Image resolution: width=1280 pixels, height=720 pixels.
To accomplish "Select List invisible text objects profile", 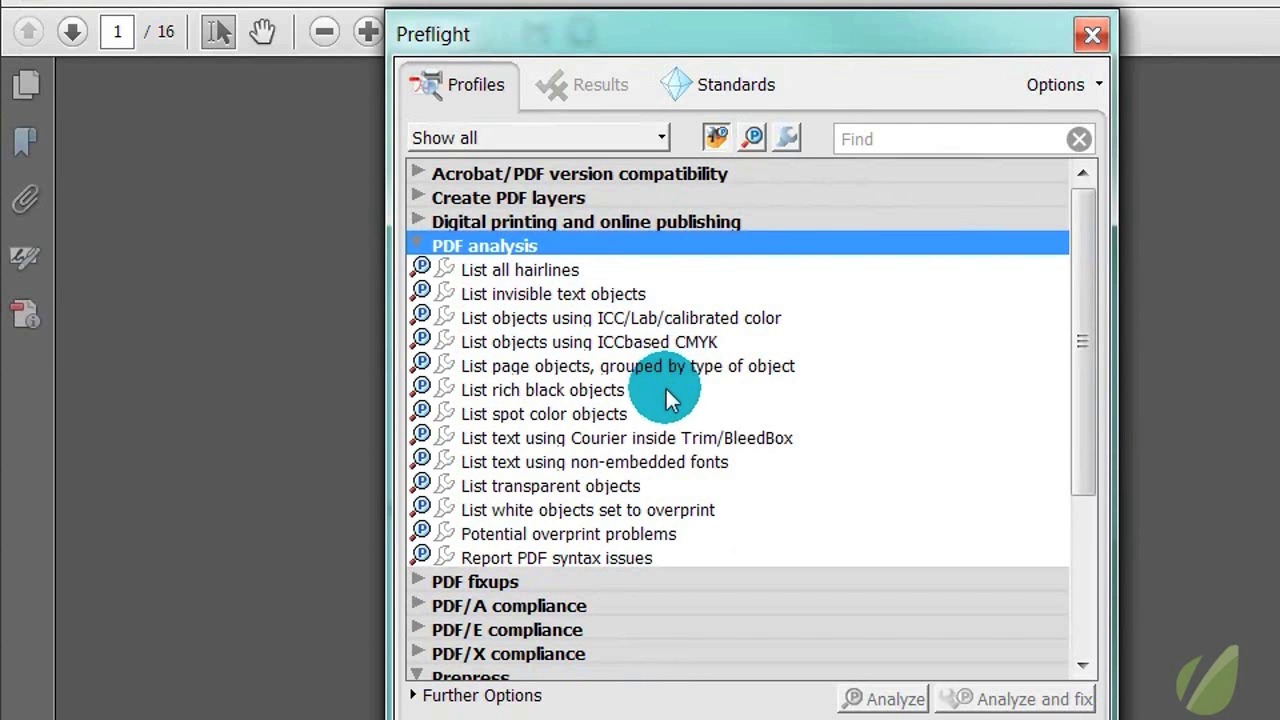I will click(553, 294).
